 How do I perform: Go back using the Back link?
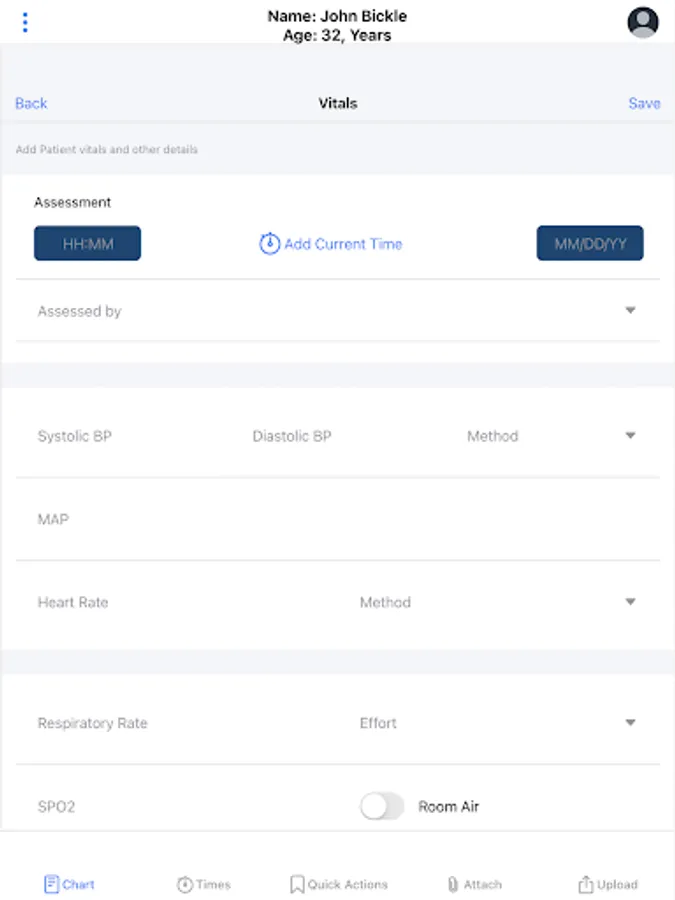tap(31, 103)
